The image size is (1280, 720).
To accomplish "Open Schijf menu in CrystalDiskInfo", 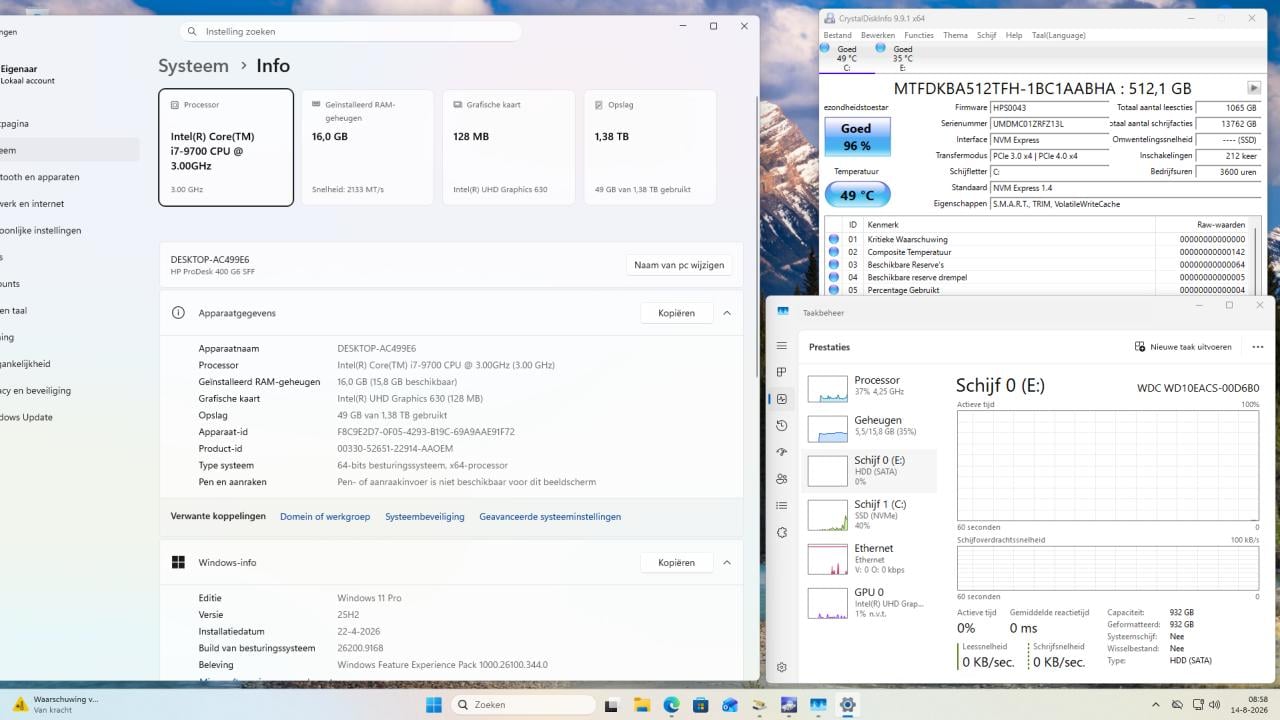I will pyautogui.click(x=987, y=35).
